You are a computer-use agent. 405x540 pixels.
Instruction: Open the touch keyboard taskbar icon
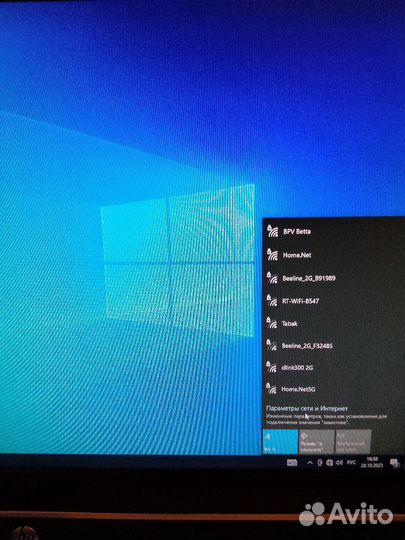[292, 463]
